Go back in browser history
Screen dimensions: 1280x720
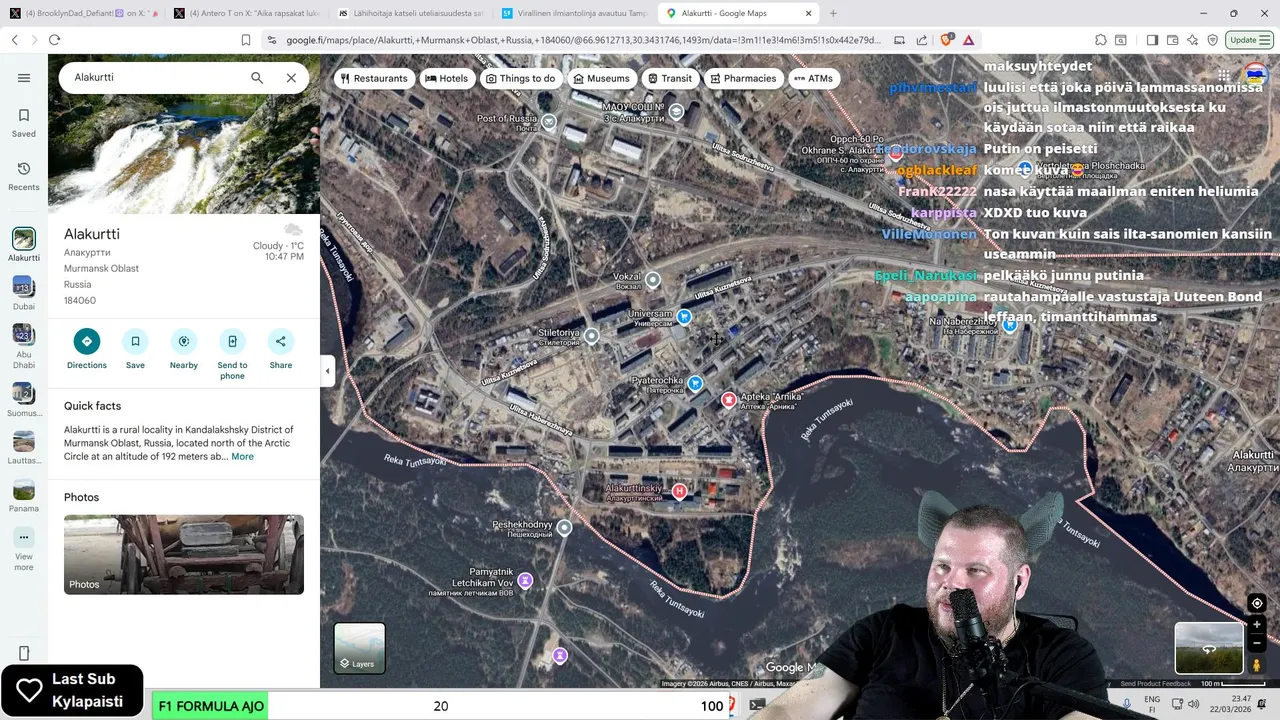(14, 40)
